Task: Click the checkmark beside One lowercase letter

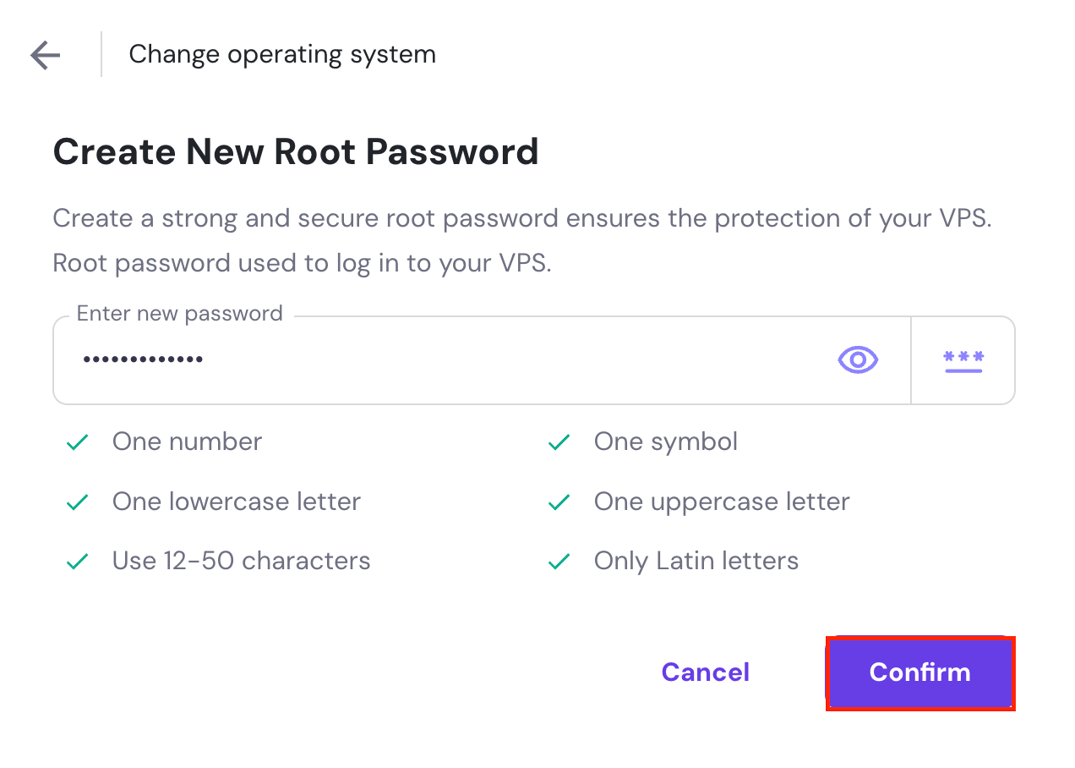Action: point(77,501)
